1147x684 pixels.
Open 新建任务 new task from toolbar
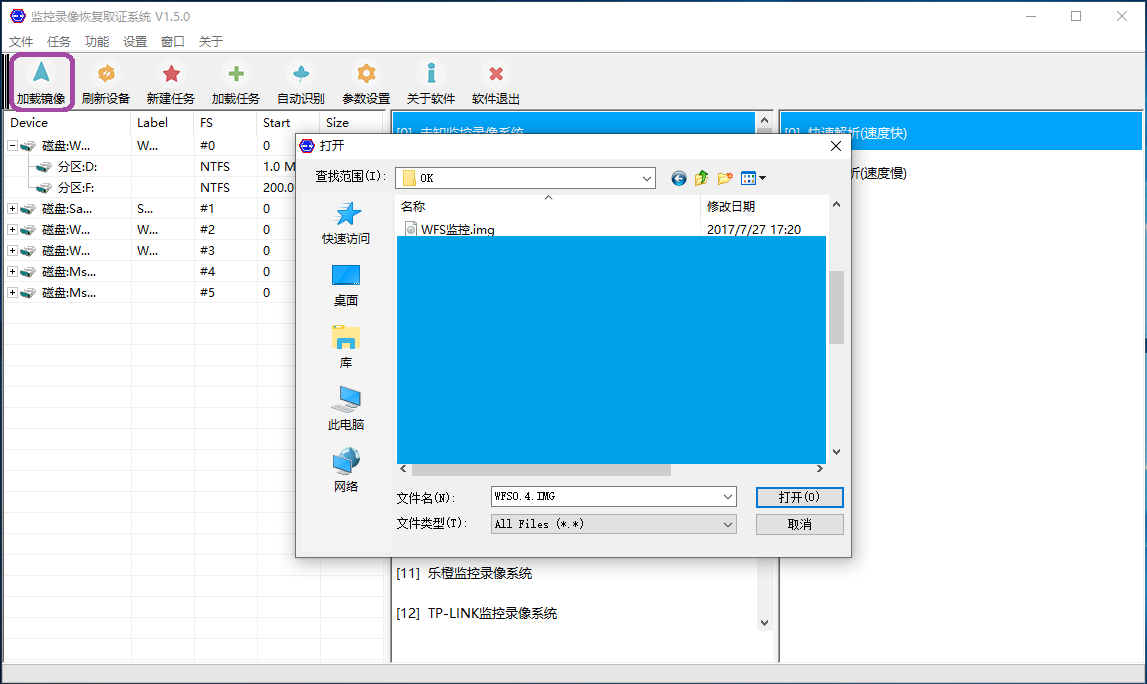[x=171, y=74]
